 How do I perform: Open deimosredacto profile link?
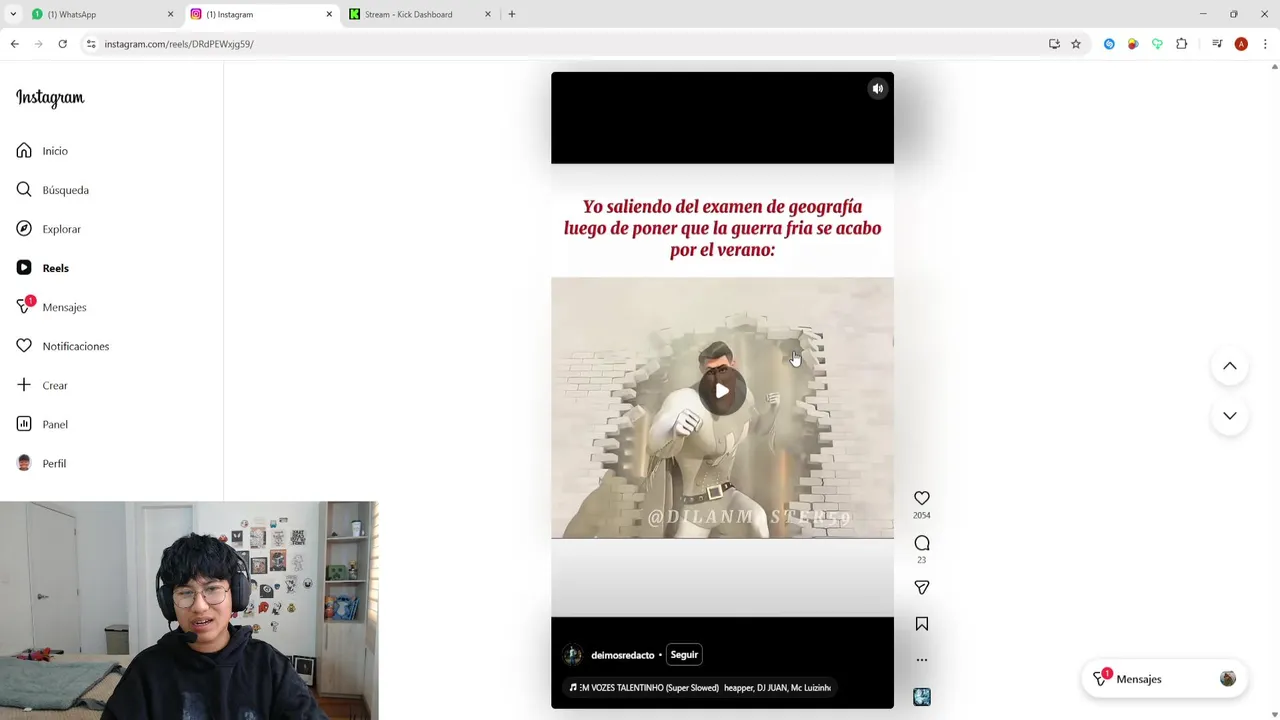[622, 656]
